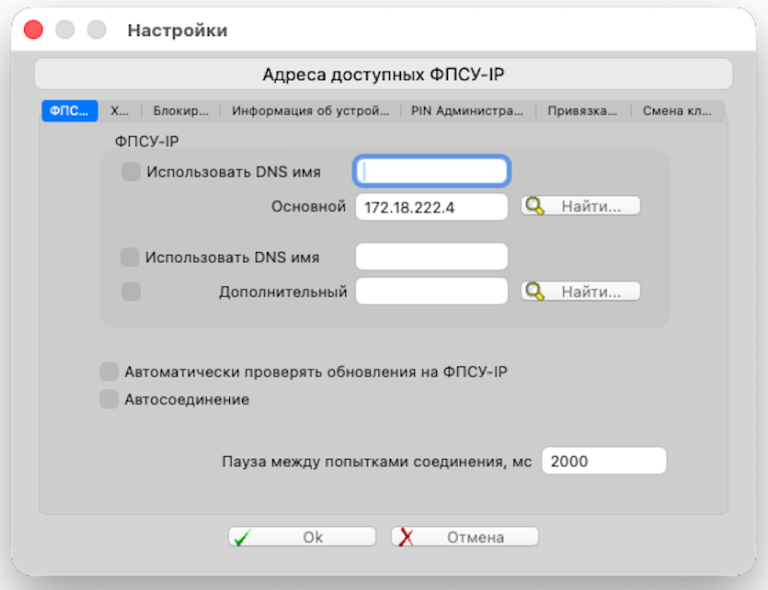Open the Х... tab
Image resolution: width=768 pixels, height=590 pixels.
120,111
